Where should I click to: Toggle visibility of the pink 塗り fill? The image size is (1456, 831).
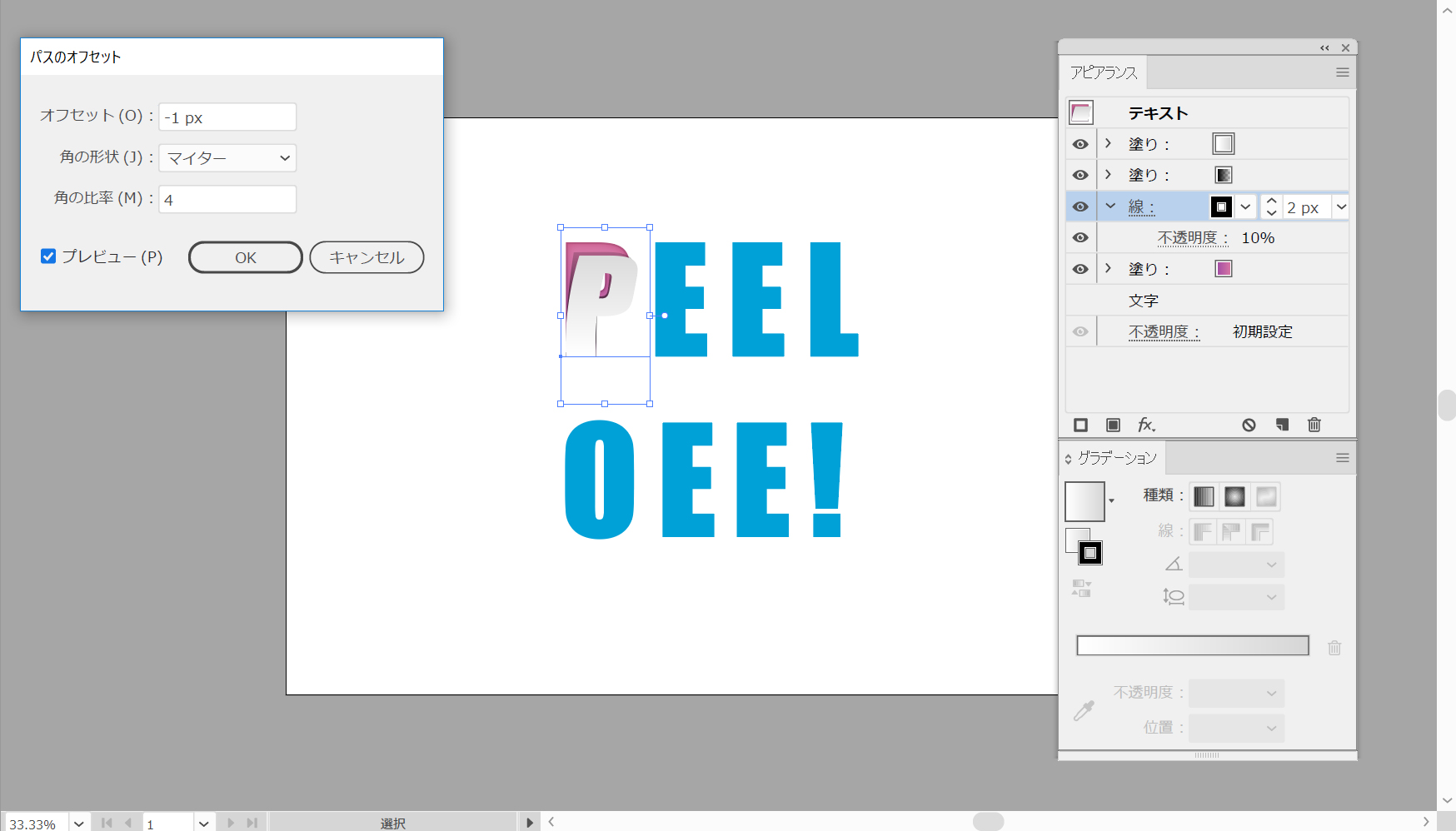coord(1080,269)
